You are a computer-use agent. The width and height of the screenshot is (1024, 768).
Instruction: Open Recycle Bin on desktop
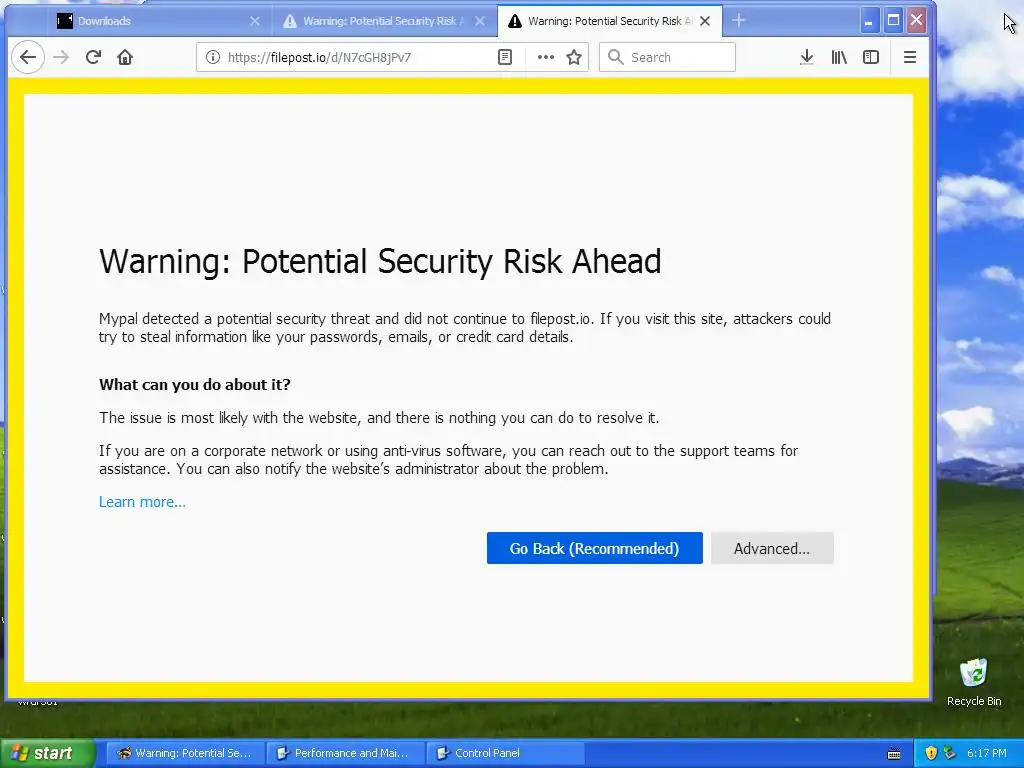click(974, 682)
